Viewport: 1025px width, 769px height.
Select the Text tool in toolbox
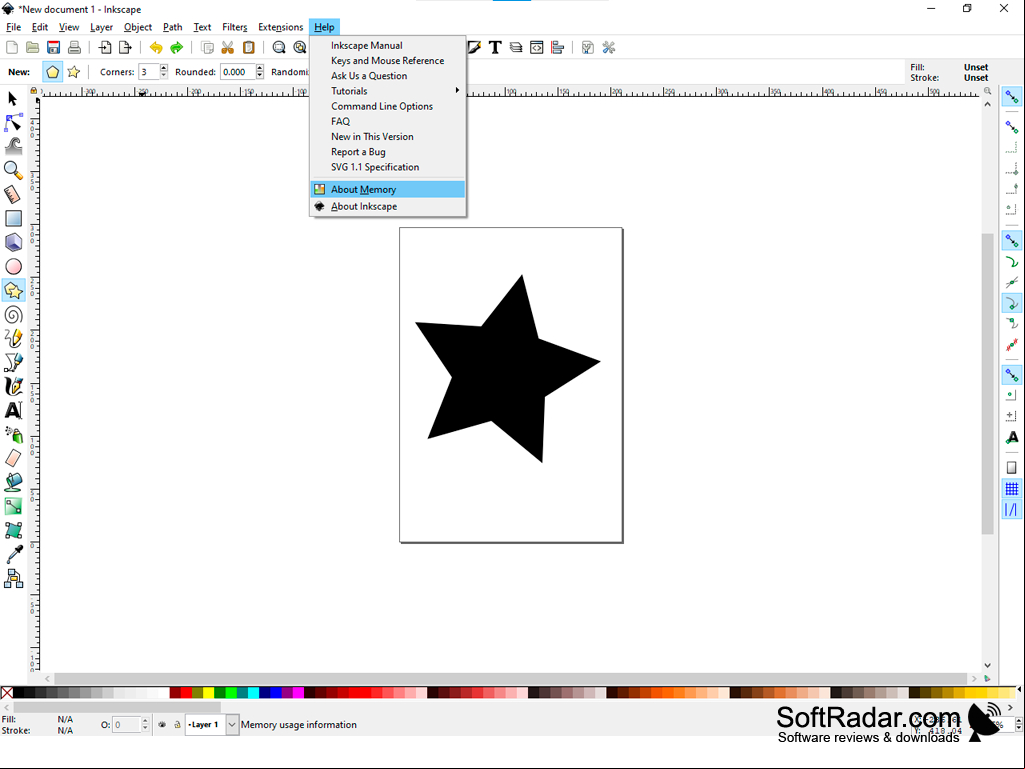pyautogui.click(x=13, y=411)
